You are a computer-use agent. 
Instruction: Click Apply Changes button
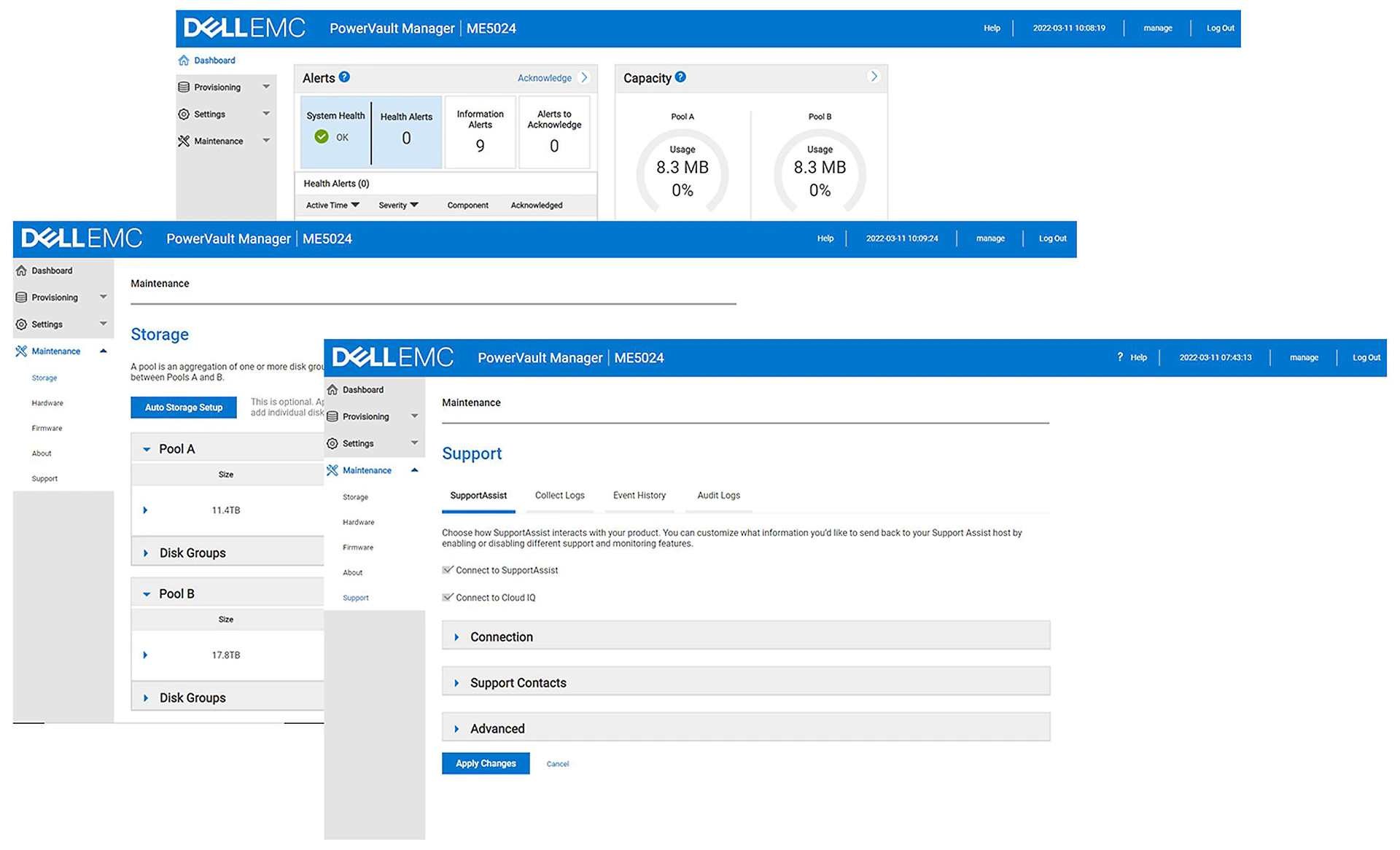tap(486, 763)
